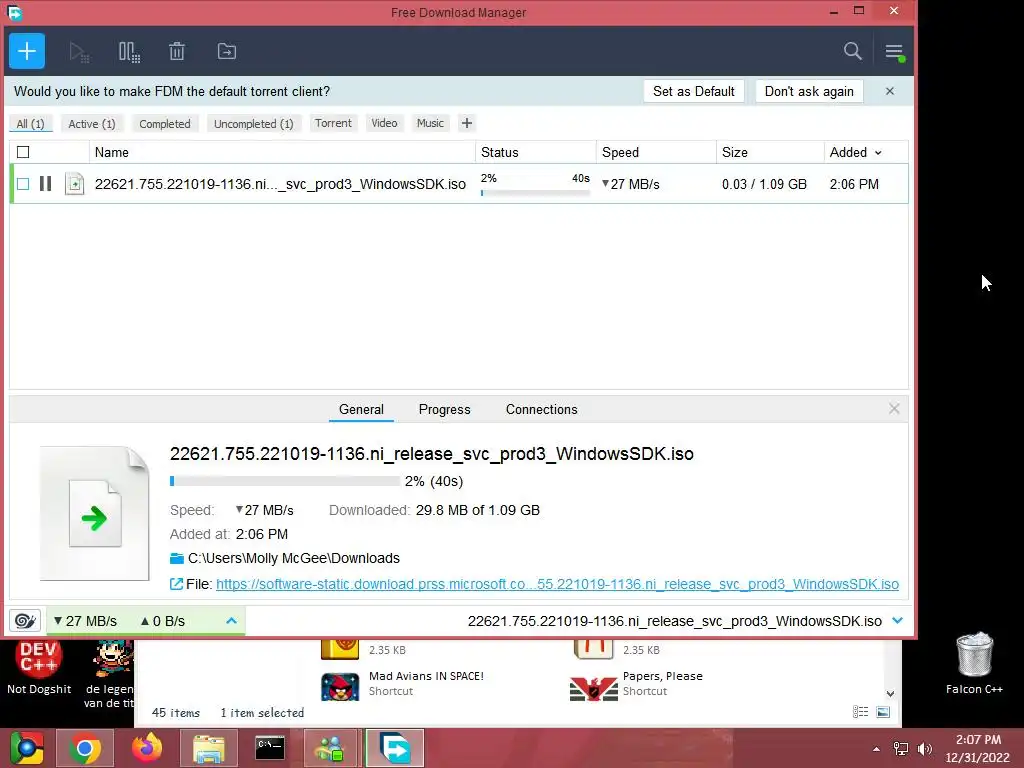Click row progress bar showing 2%
Screen dimensions: 1024x768
[x=535, y=193]
